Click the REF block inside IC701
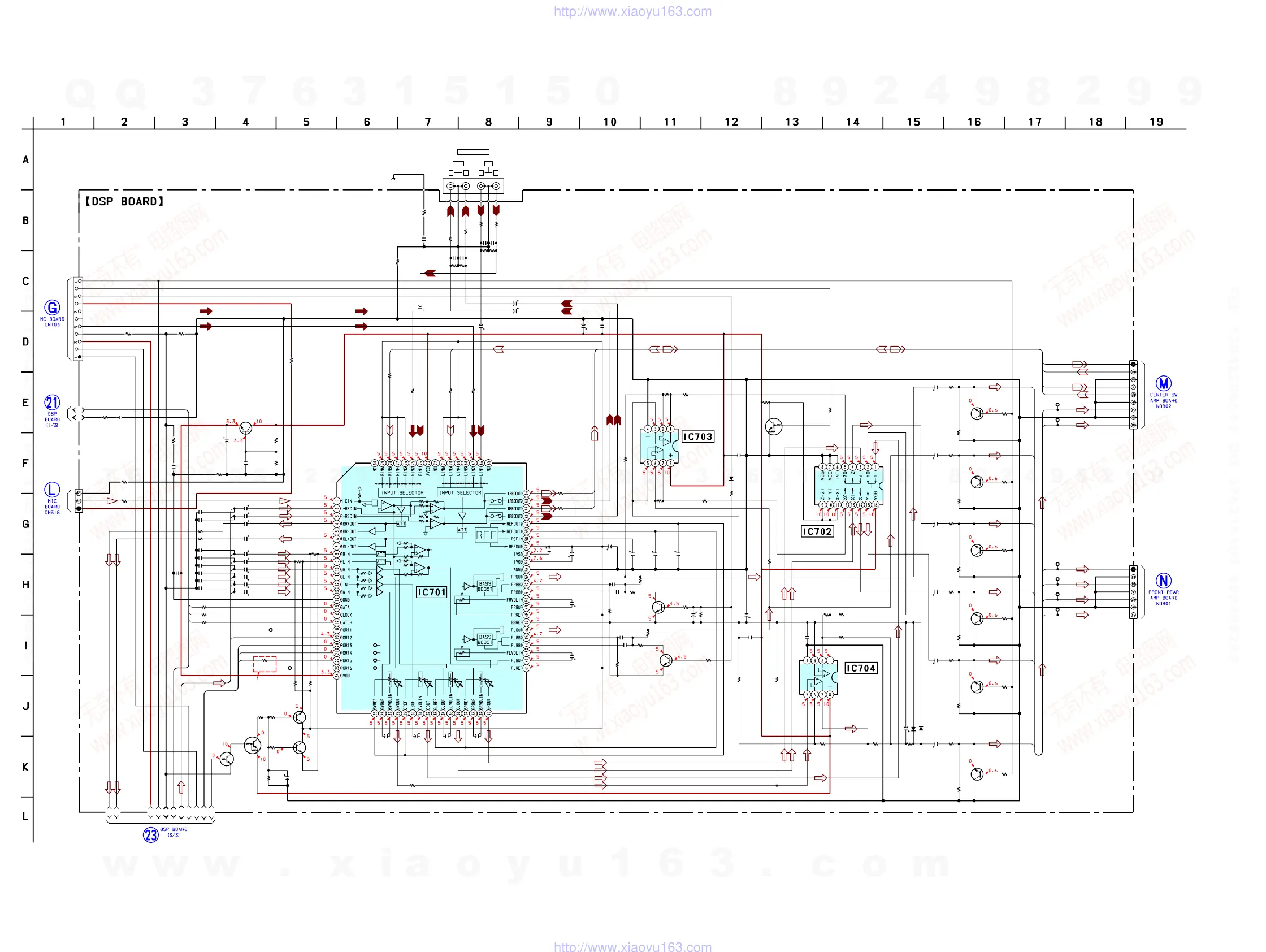Screen dimensions: 1266x952 486,536
